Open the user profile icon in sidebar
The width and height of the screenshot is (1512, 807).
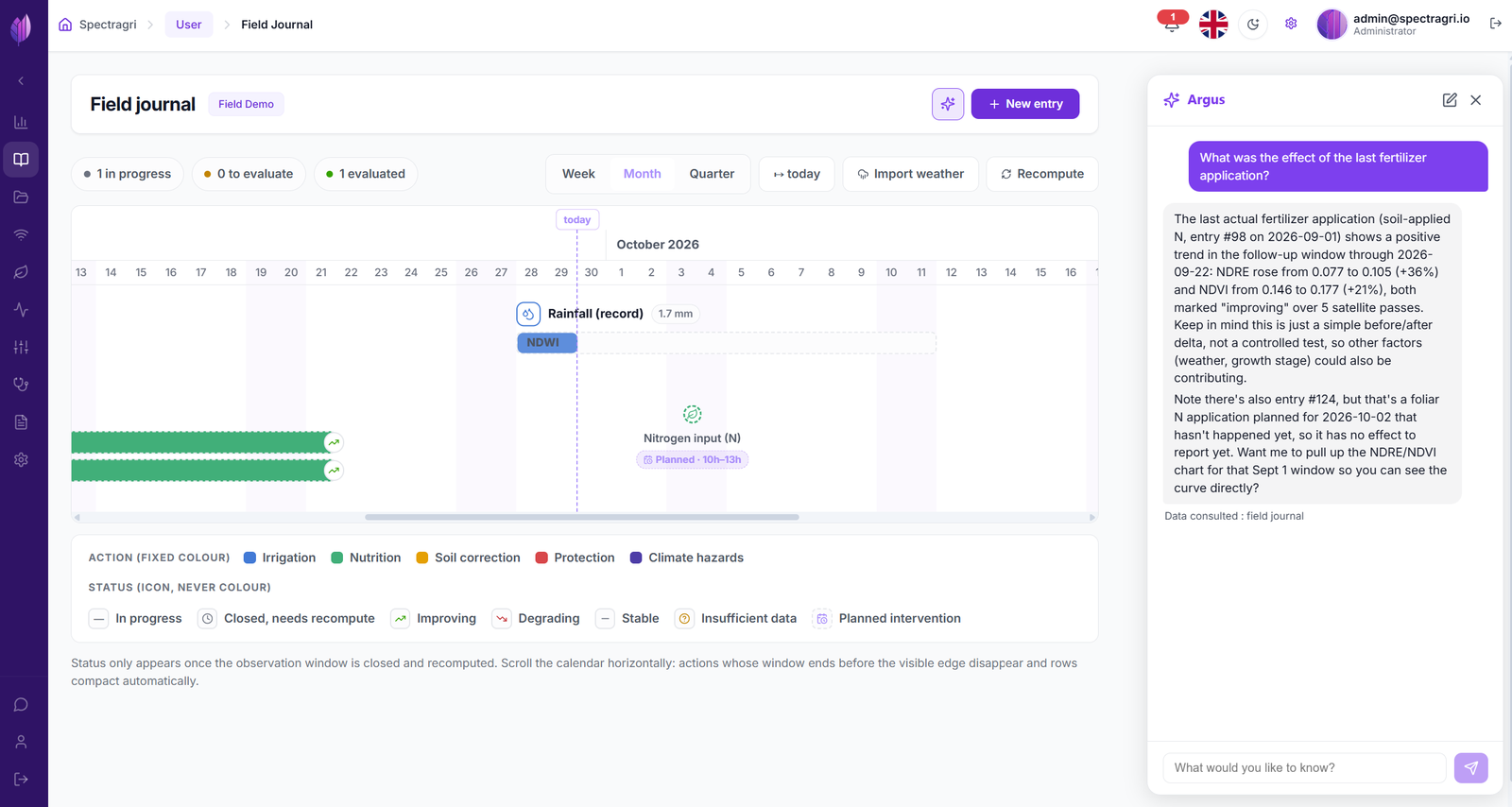tap(21, 742)
